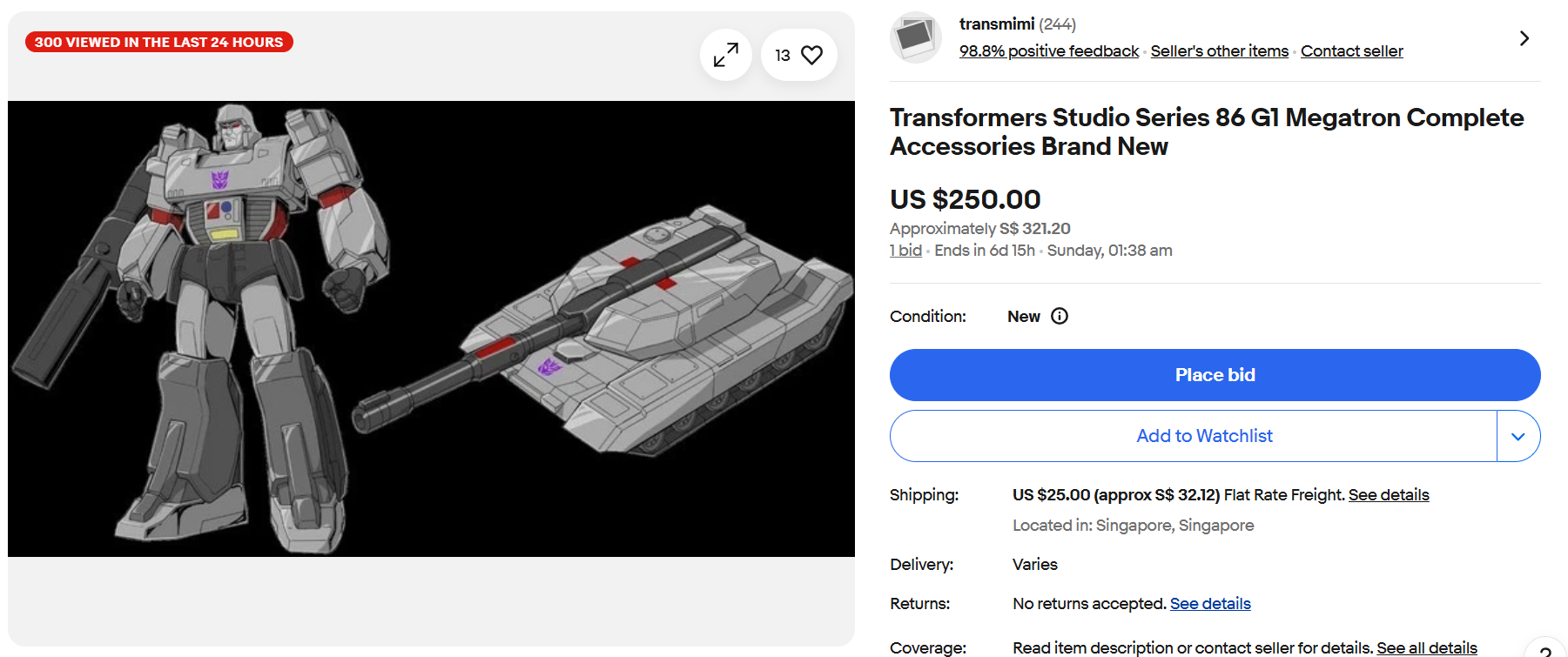See details of returns policy

[1209, 604]
